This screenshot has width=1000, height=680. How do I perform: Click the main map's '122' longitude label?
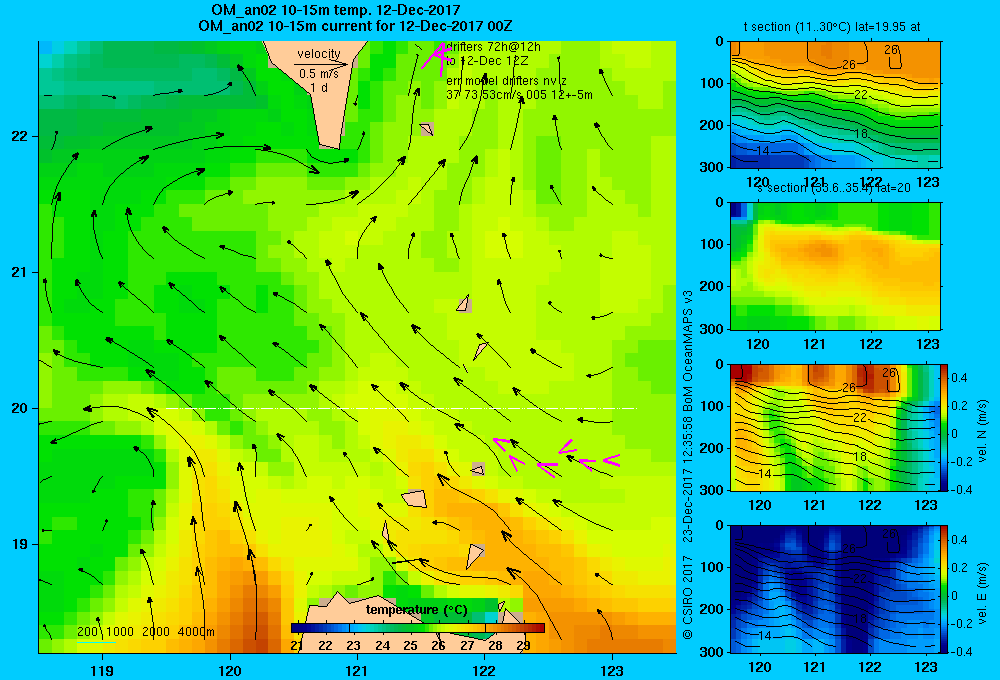[x=484, y=670]
